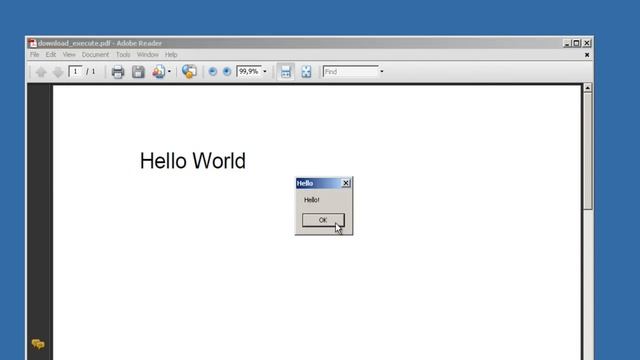
Task: Zoom out with the minus icon
Action: [213, 72]
